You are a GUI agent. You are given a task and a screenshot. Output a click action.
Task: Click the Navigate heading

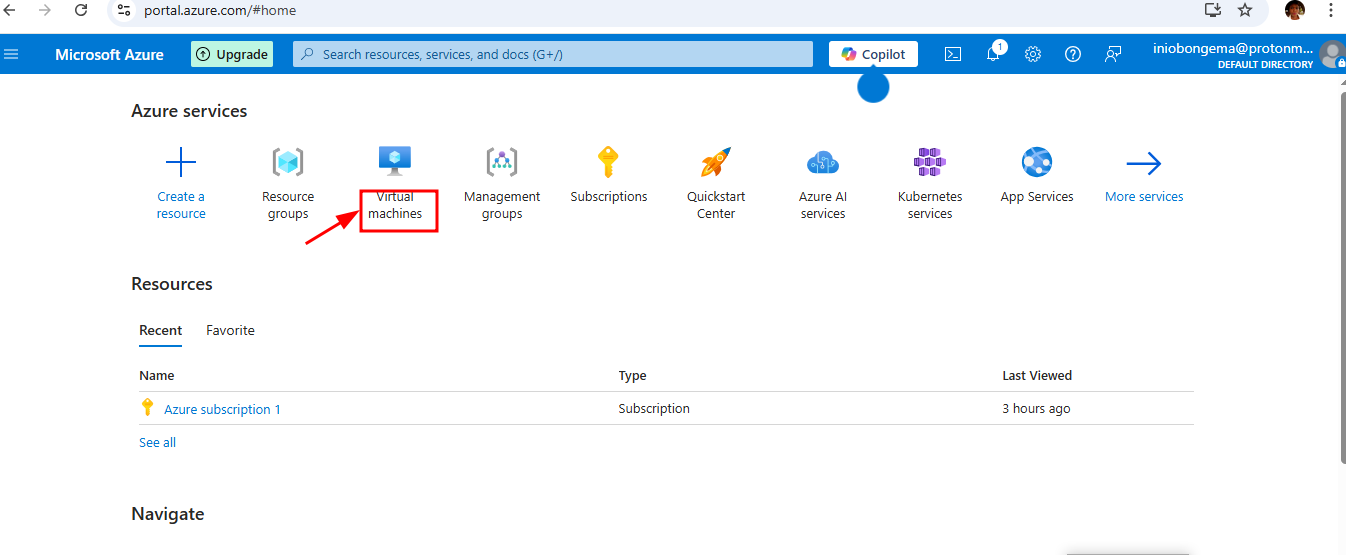pos(167,514)
